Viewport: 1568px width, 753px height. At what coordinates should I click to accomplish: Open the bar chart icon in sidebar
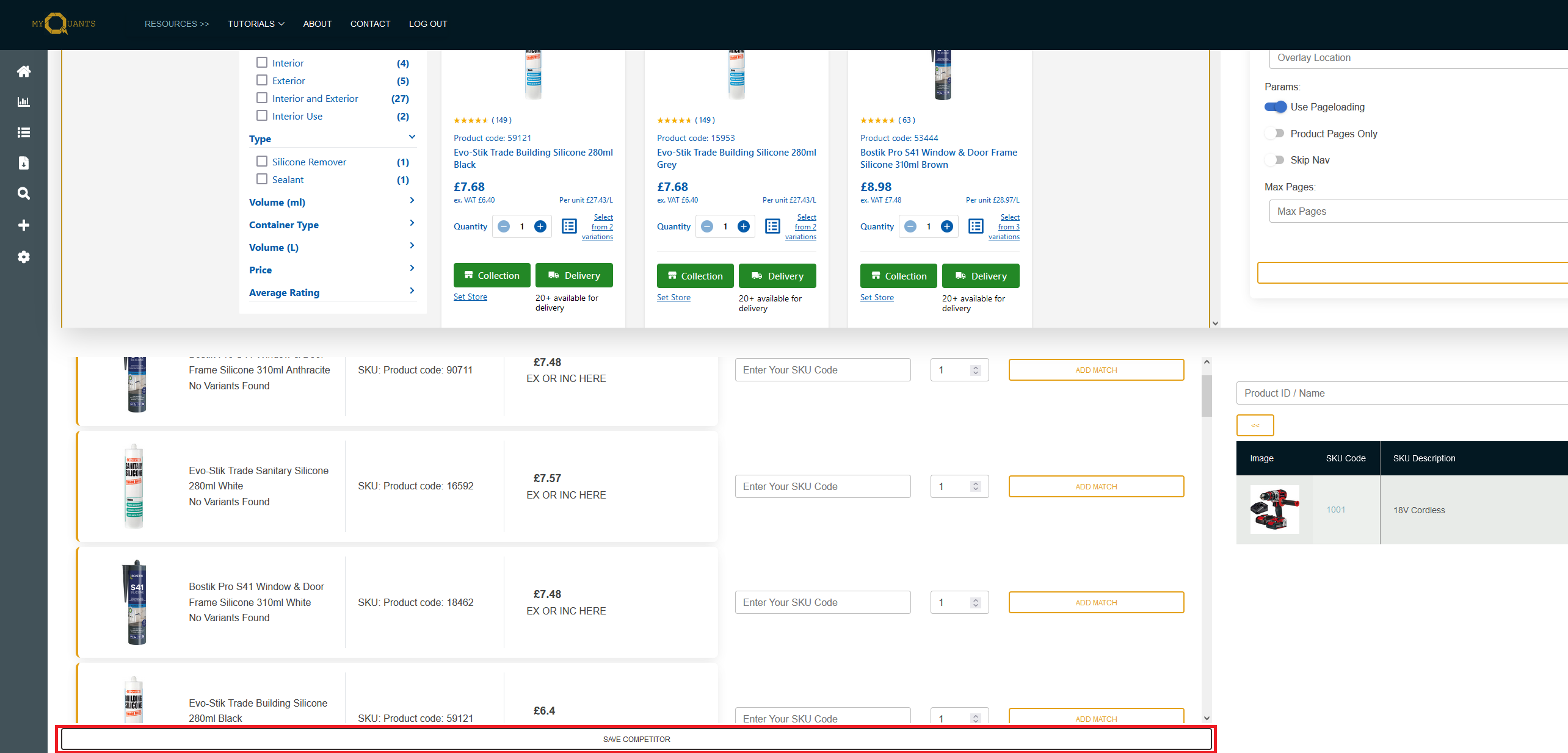24,102
